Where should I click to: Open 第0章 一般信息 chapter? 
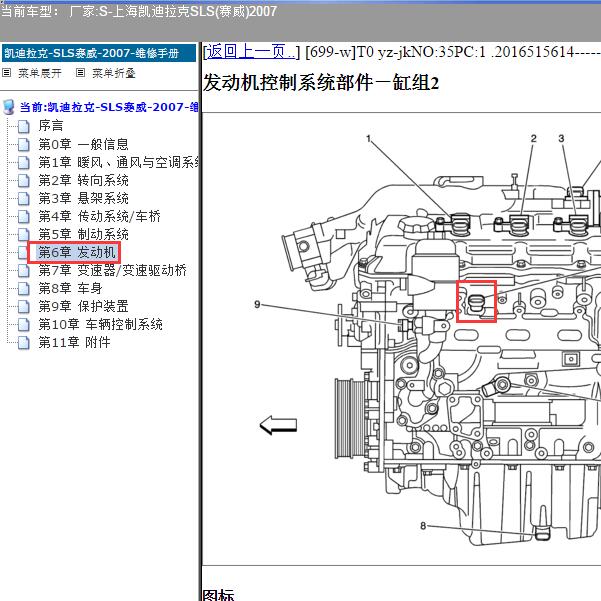[x=83, y=144]
